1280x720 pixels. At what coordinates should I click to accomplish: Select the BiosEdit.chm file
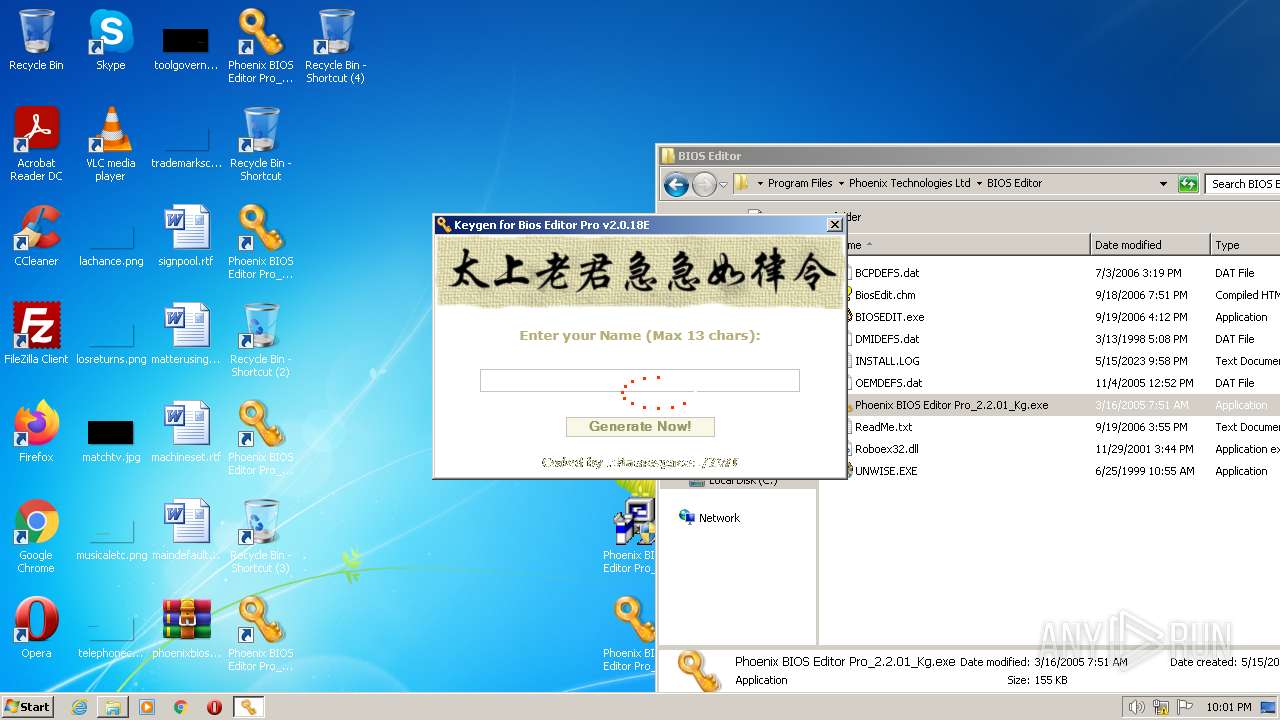click(x=885, y=295)
